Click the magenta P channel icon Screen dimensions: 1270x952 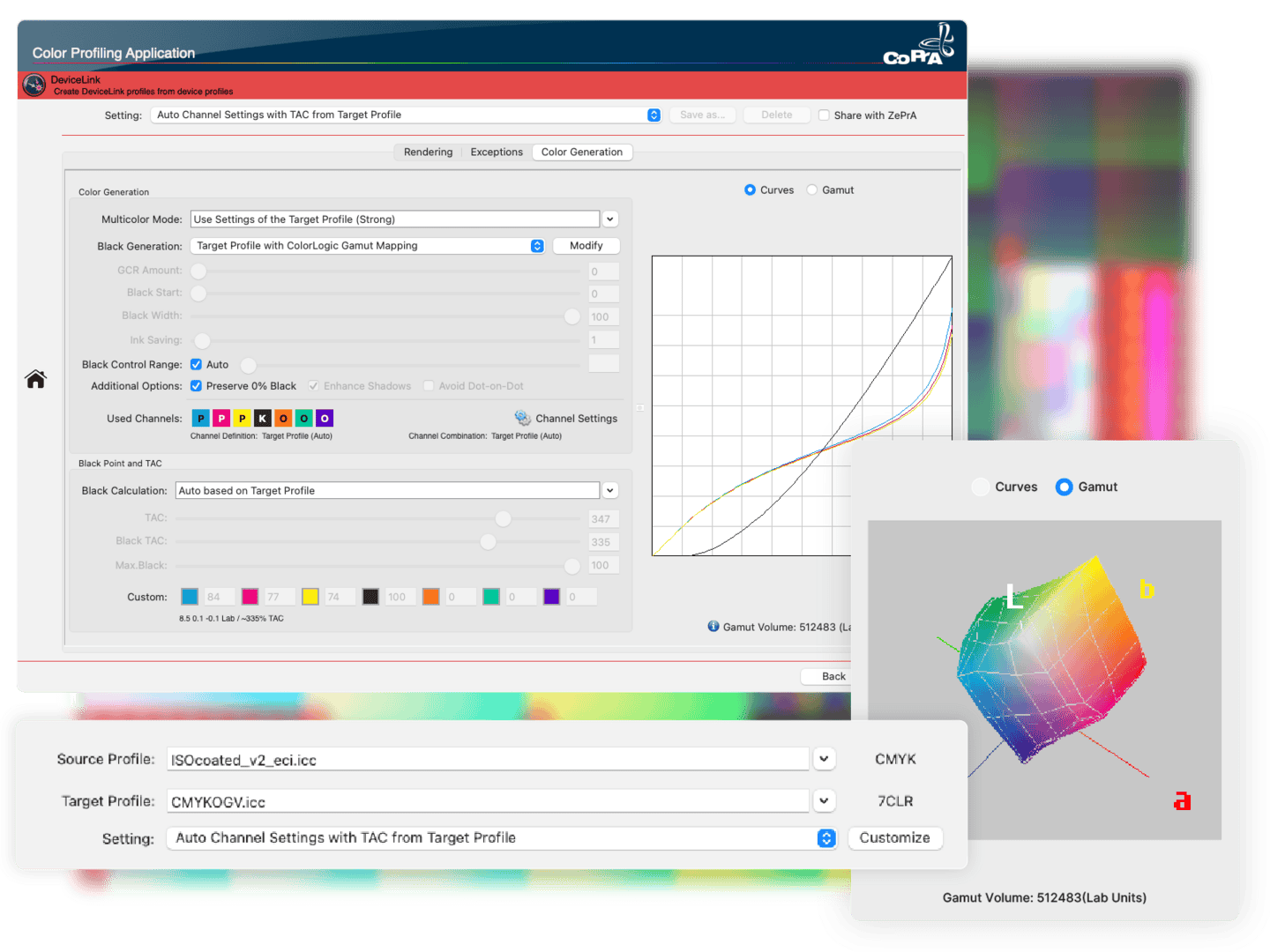[221, 418]
